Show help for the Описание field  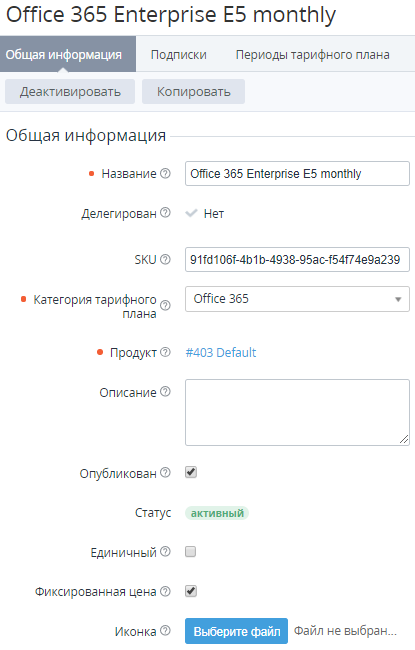coord(165,392)
